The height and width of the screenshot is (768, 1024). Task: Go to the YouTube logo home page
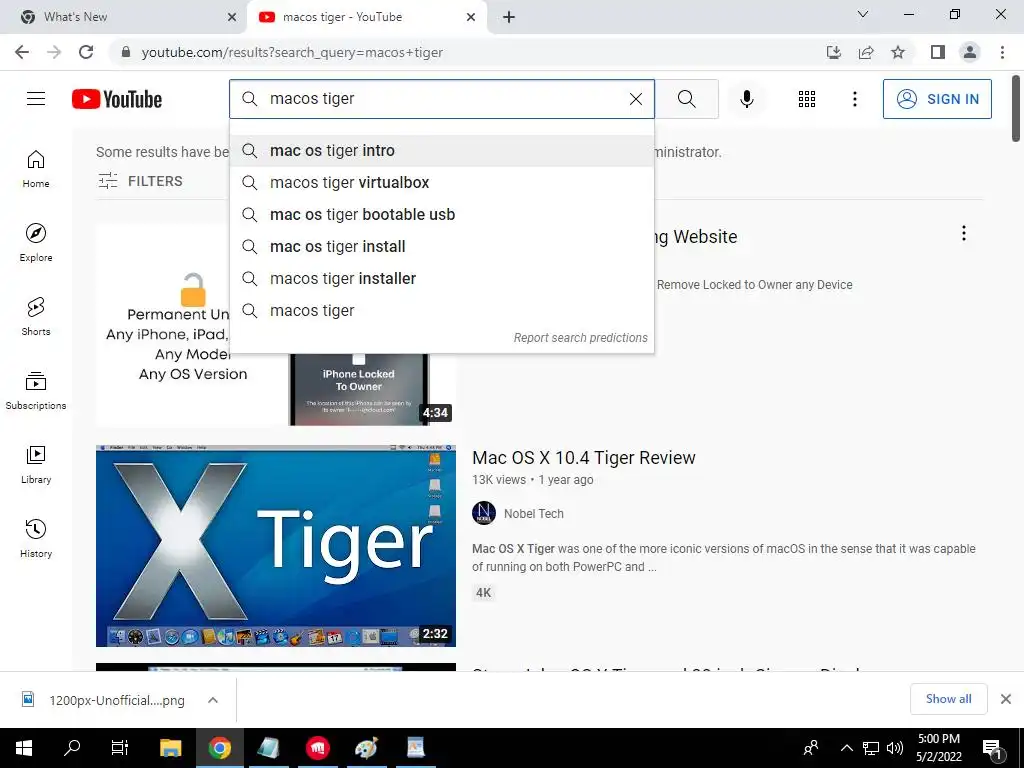point(117,99)
